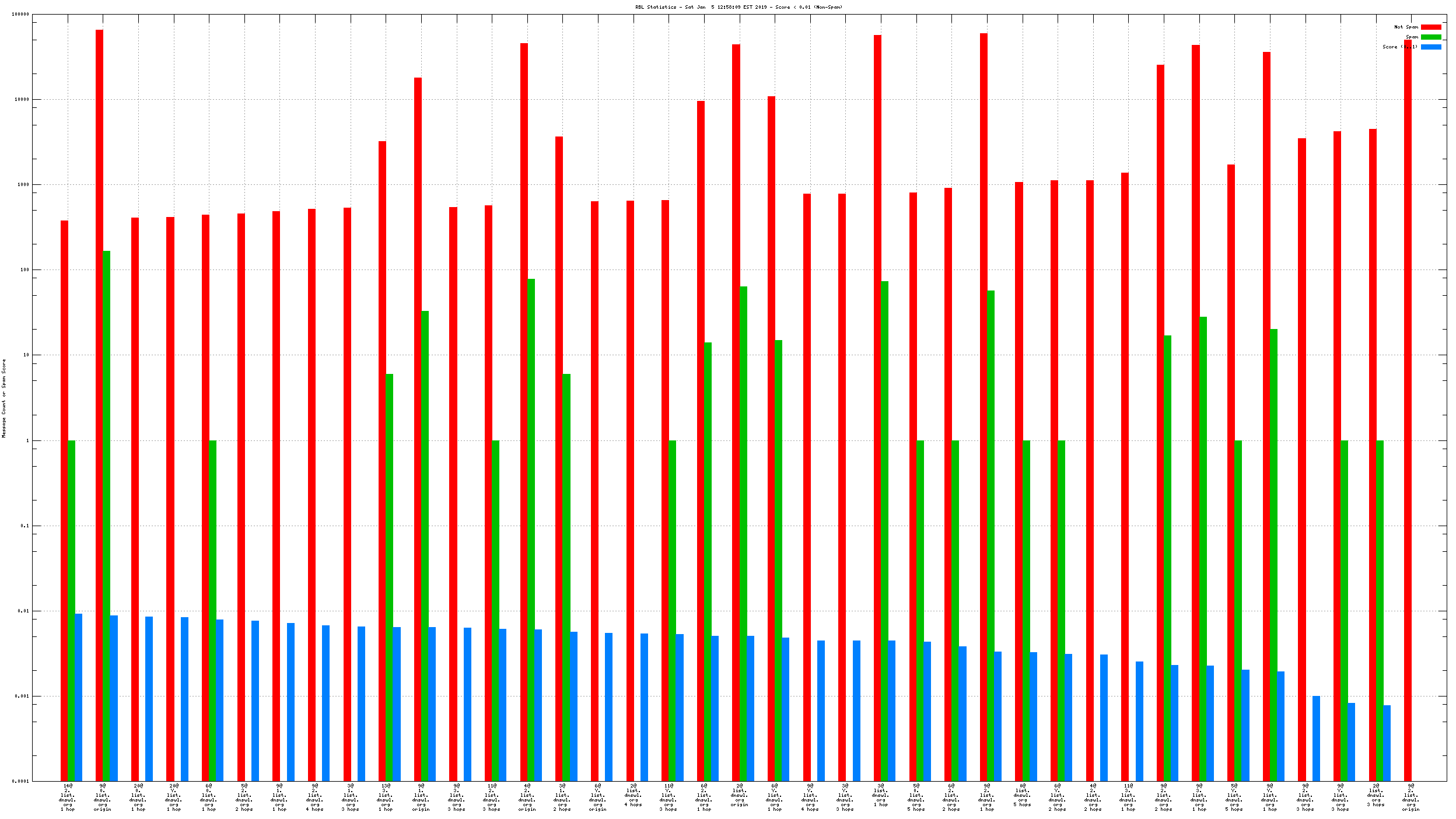Click the 'Not Spam' legend label
This screenshot has width=1456, height=819.
pos(1405,27)
